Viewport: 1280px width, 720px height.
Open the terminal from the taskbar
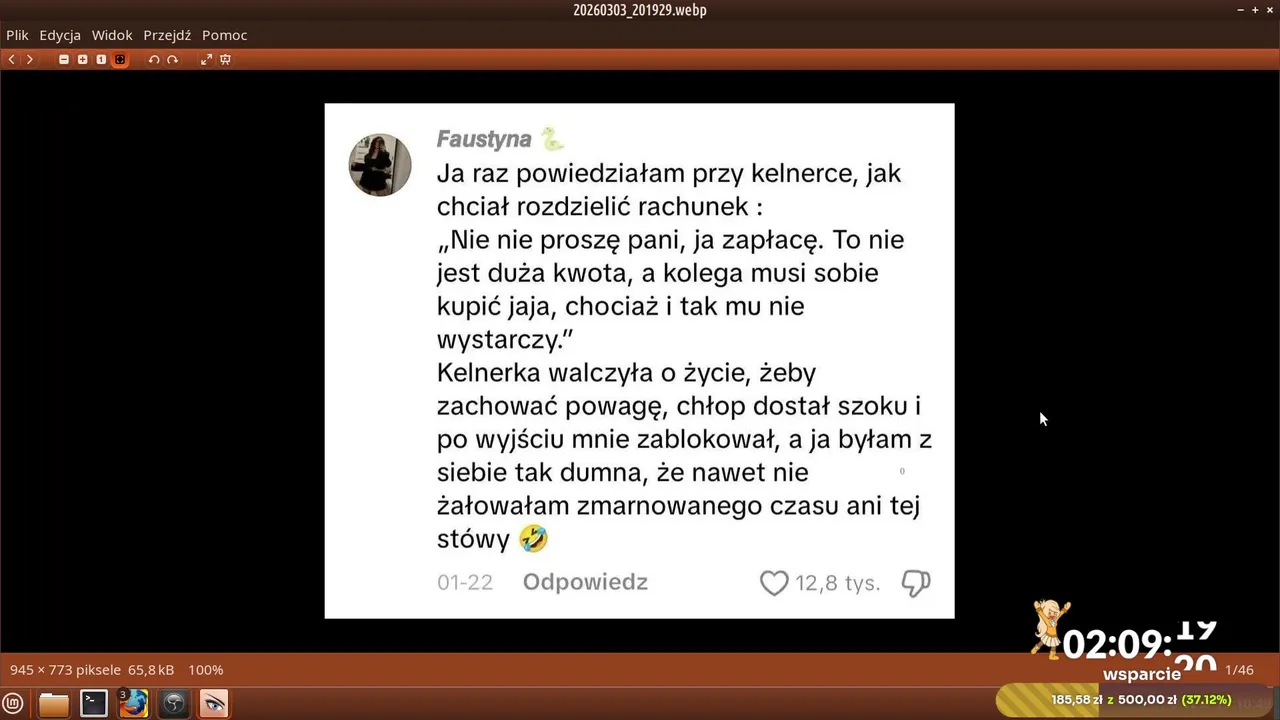[94, 704]
